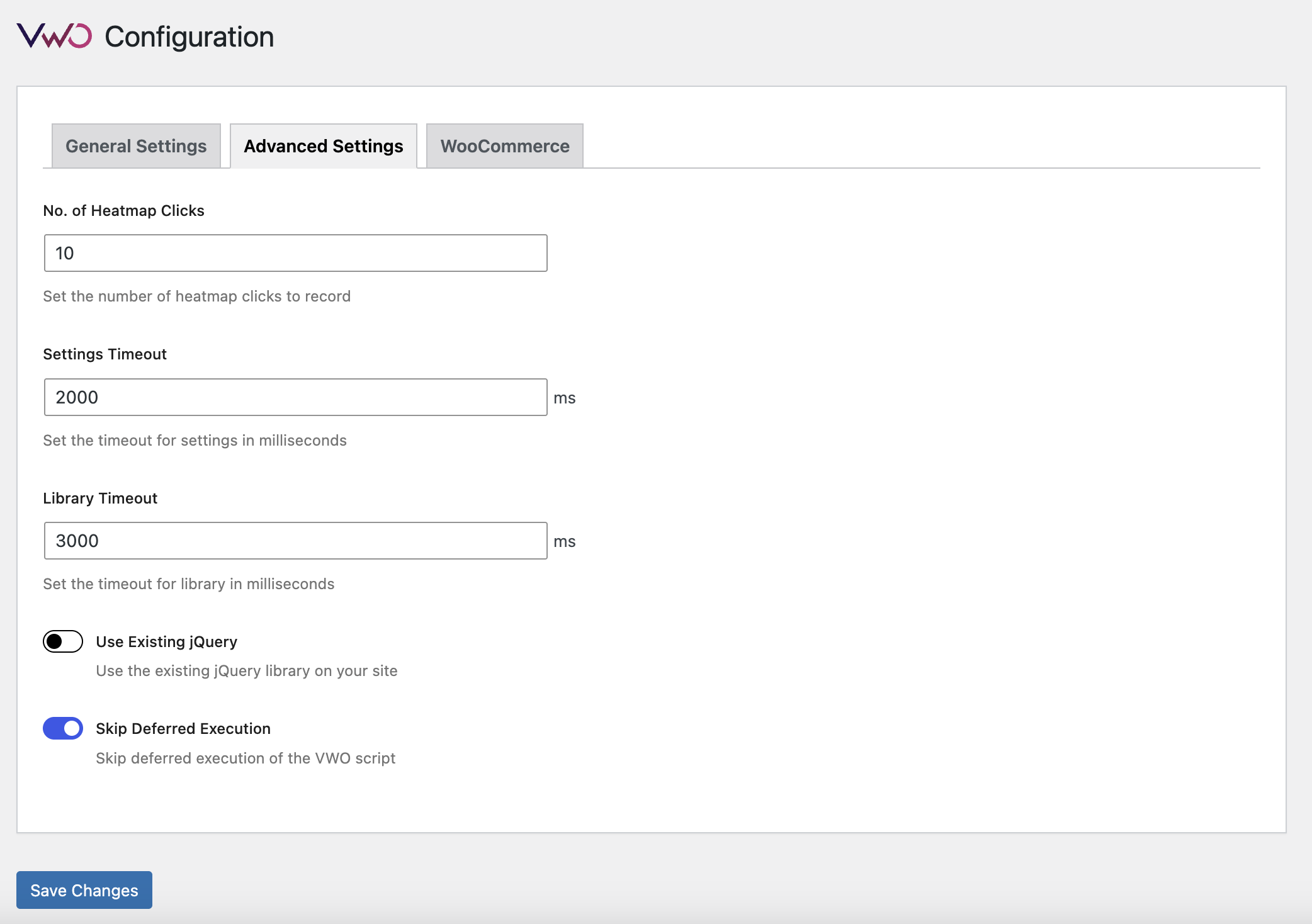The width and height of the screenshot is (1312, 924).
Task: Click the No. of Heatmap Clicks field
Action: coord(295,253)
